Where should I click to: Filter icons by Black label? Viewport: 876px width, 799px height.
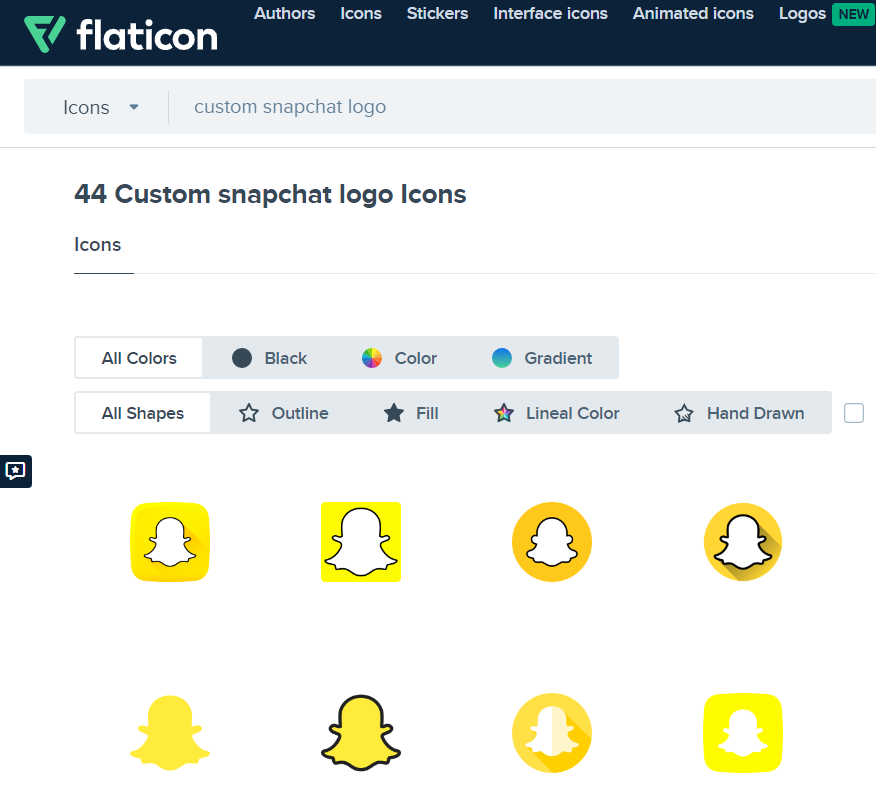click(x=285, y=358)
